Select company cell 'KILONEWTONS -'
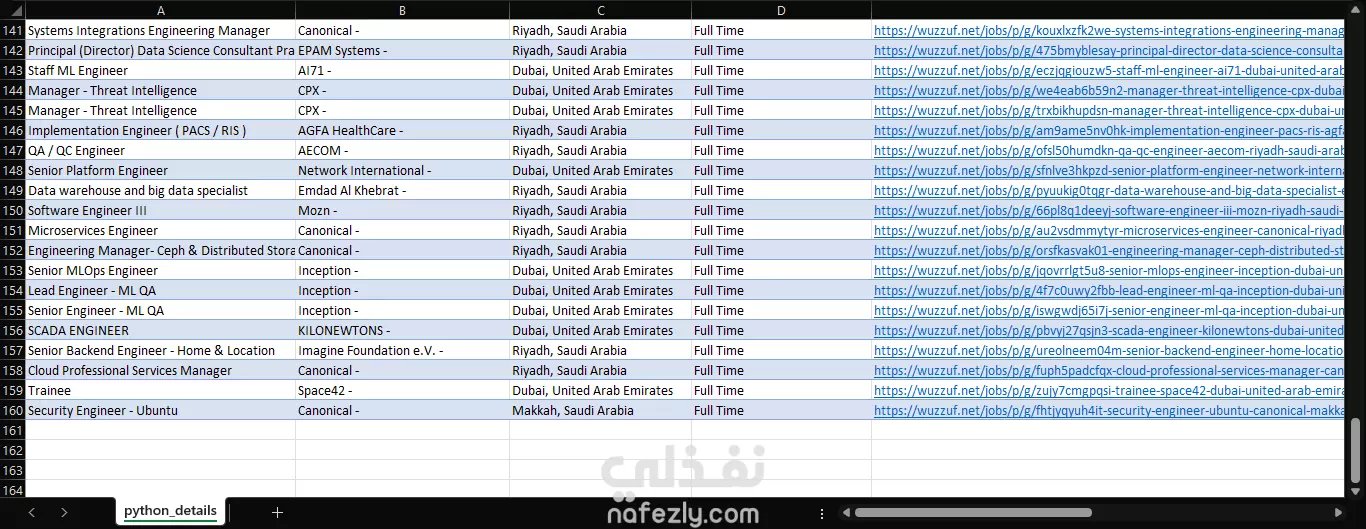The image size is (1366, 529). [x=403, y=330]
